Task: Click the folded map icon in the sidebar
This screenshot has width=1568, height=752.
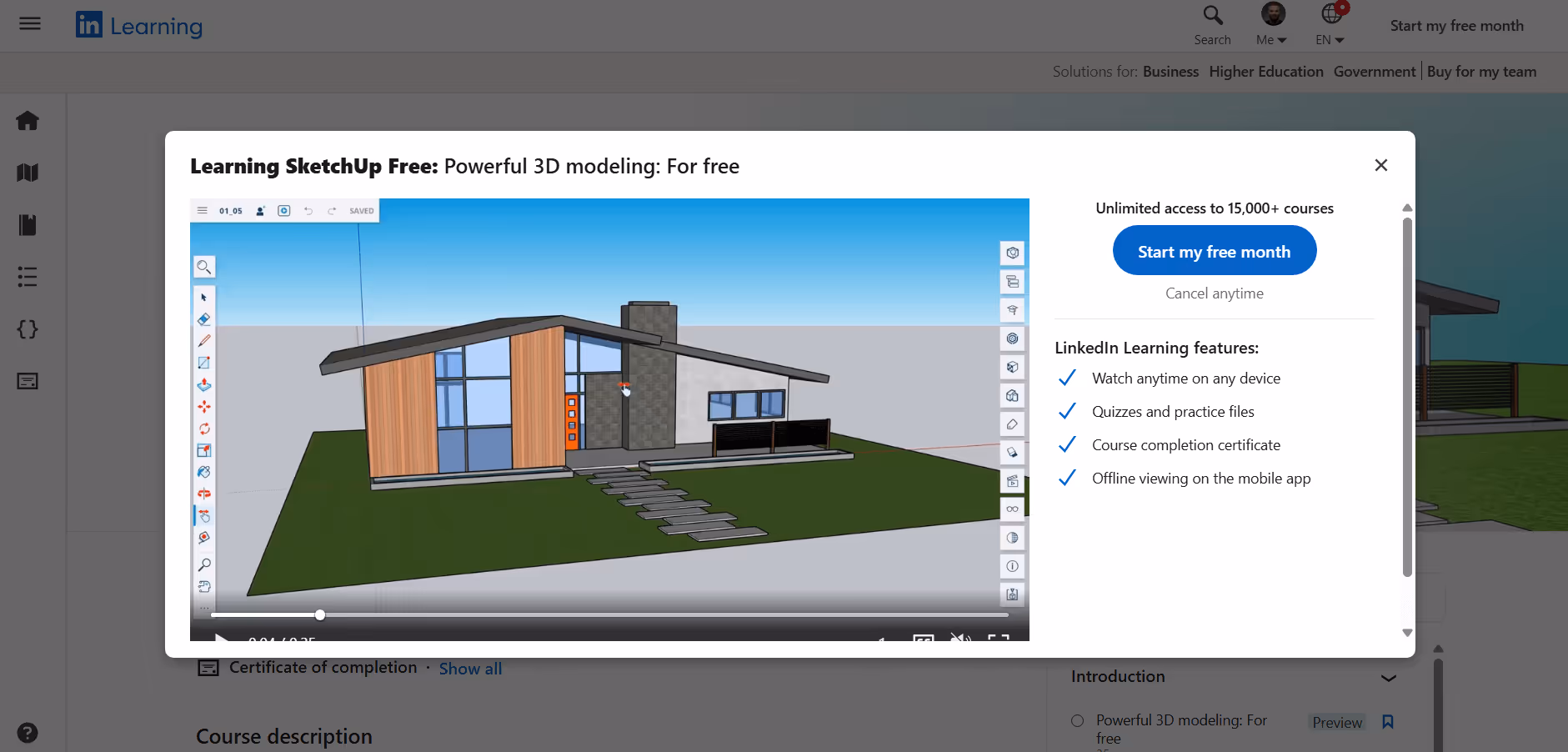Action: 28,173
